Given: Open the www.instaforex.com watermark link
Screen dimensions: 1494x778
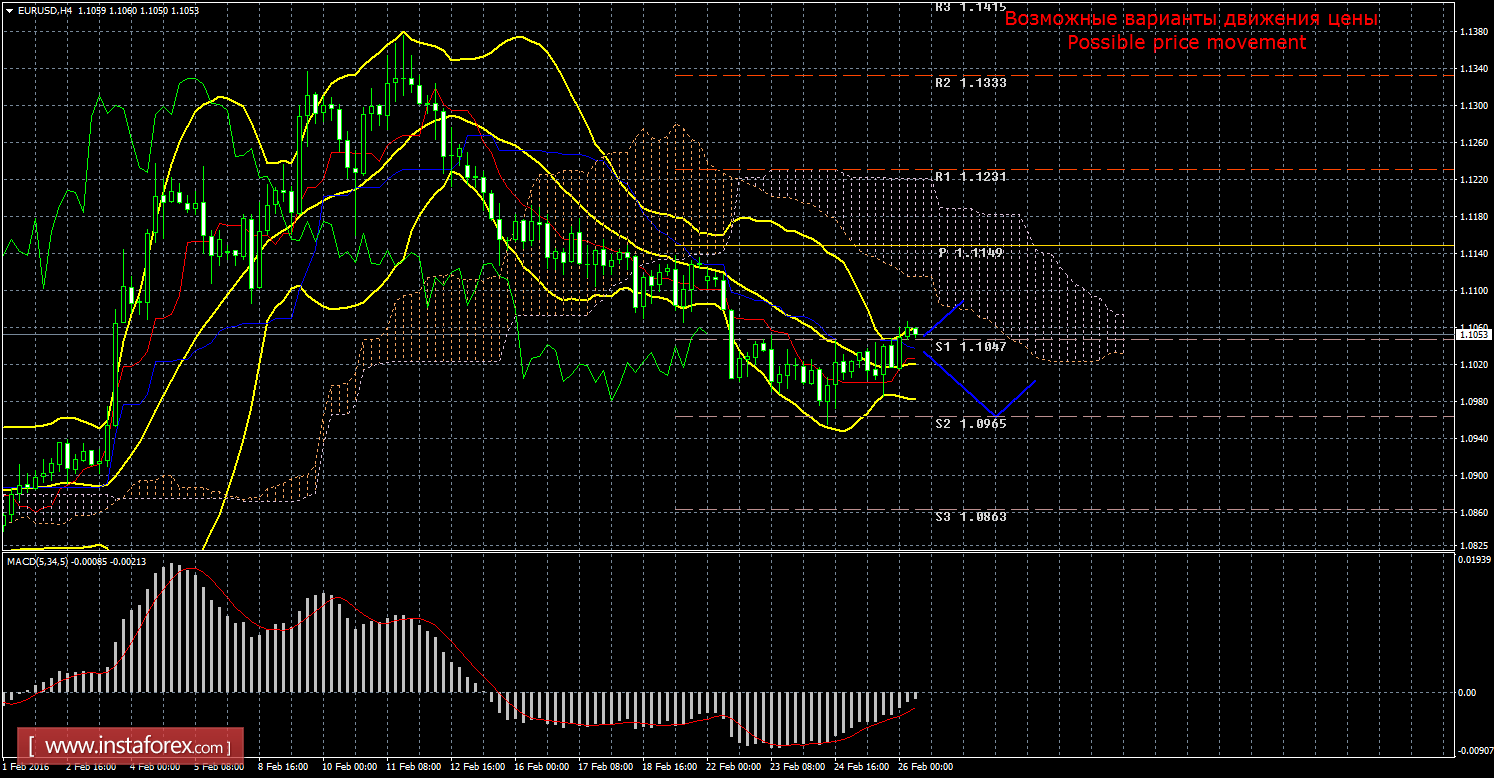Looking at the screenshot, I should (x=135, y=746).
